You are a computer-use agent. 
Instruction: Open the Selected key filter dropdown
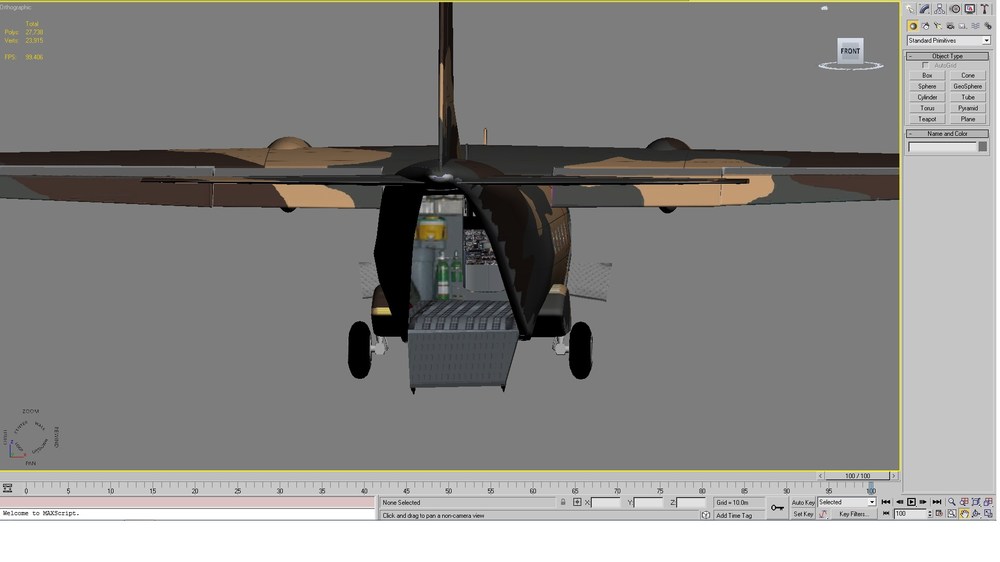(846, 502)
